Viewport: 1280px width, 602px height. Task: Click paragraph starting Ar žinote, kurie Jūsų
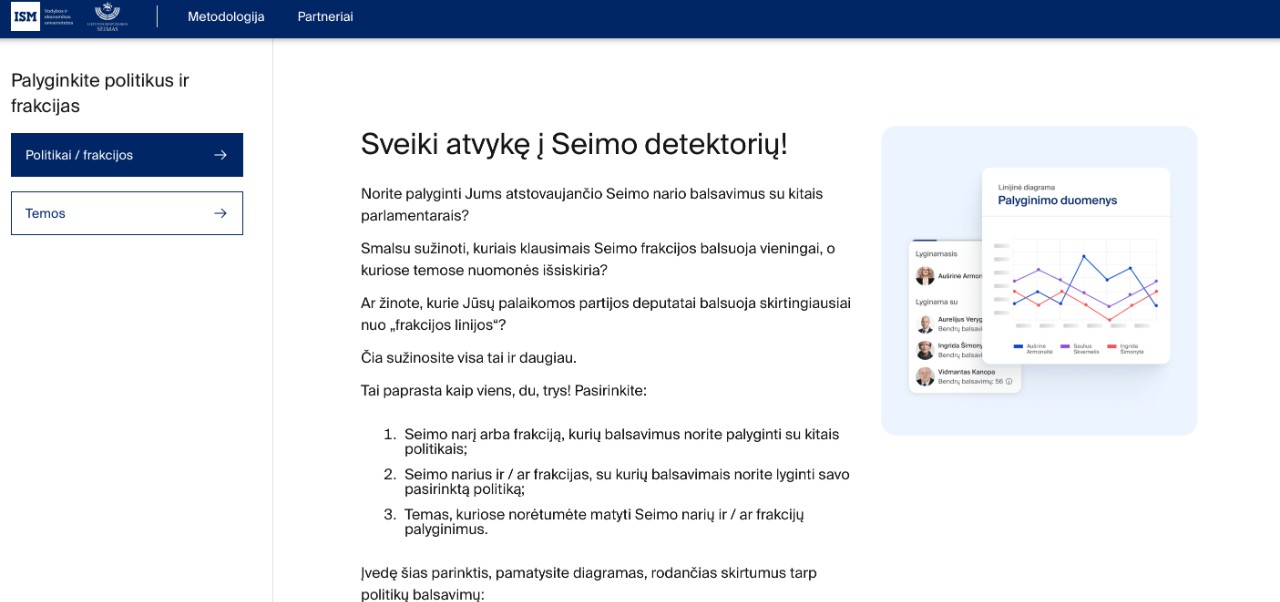[x=606, y=314]
